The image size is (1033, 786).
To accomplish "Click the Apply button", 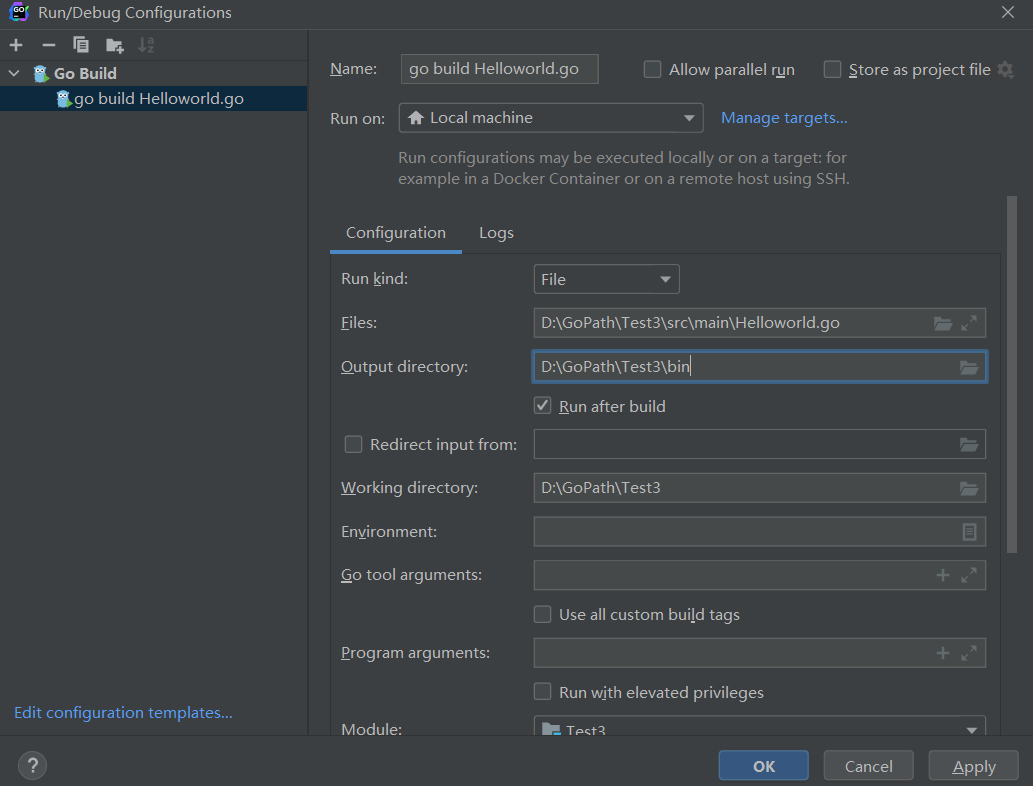I will pyautogui.click(x=973, y=766).
